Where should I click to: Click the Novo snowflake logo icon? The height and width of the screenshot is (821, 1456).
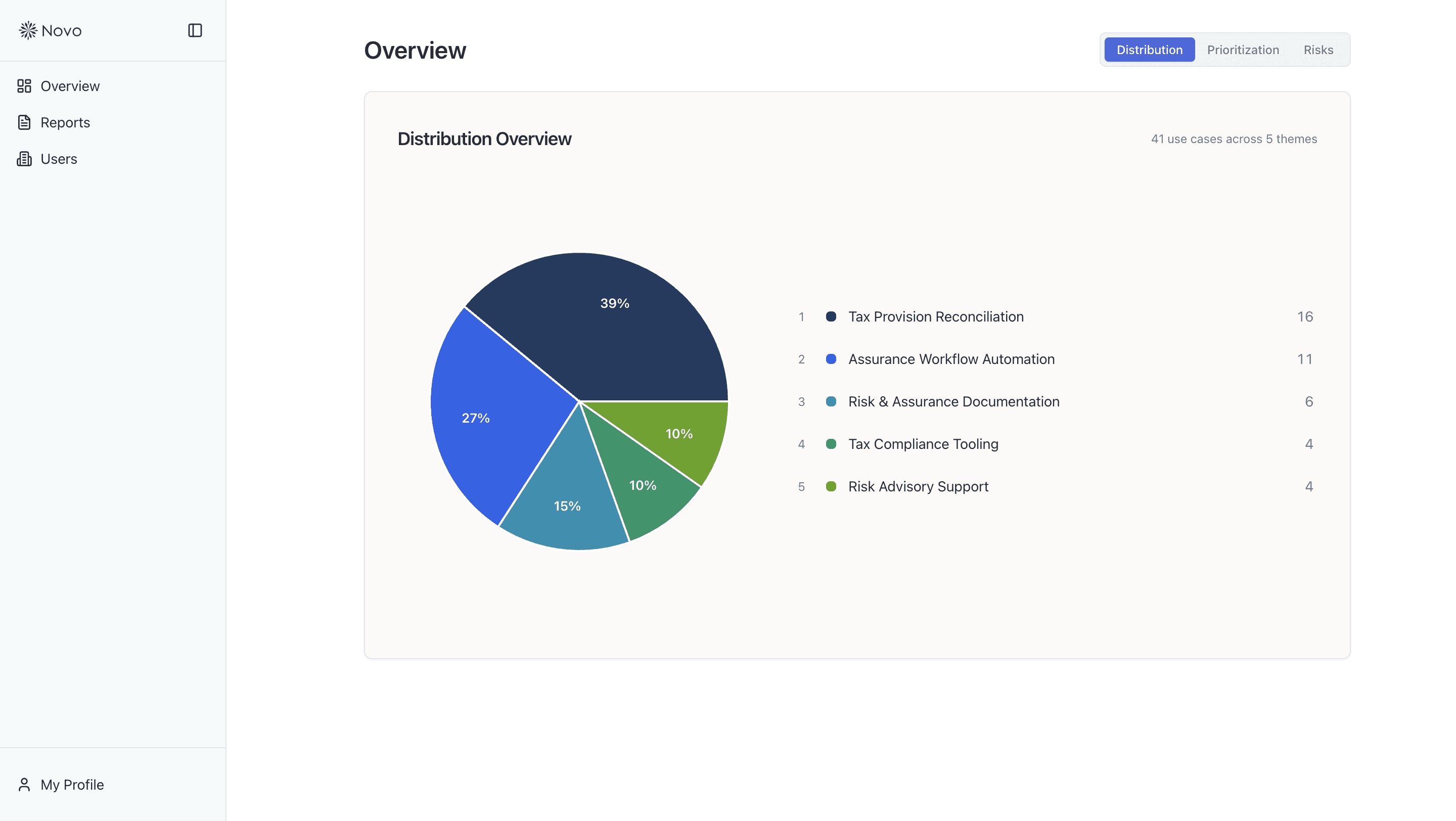28,30
